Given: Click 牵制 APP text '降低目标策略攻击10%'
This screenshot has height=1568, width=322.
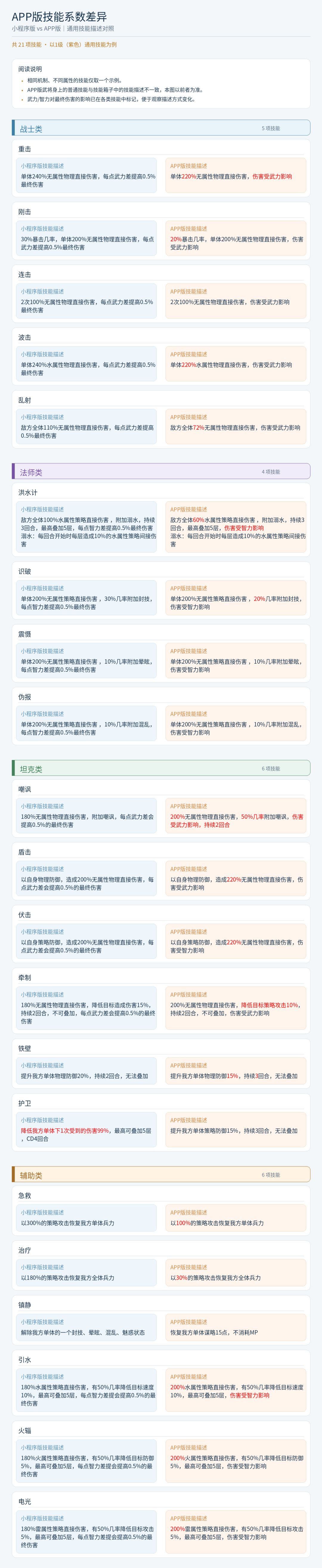Looking at the screenshot, I should pos(270,1005).
